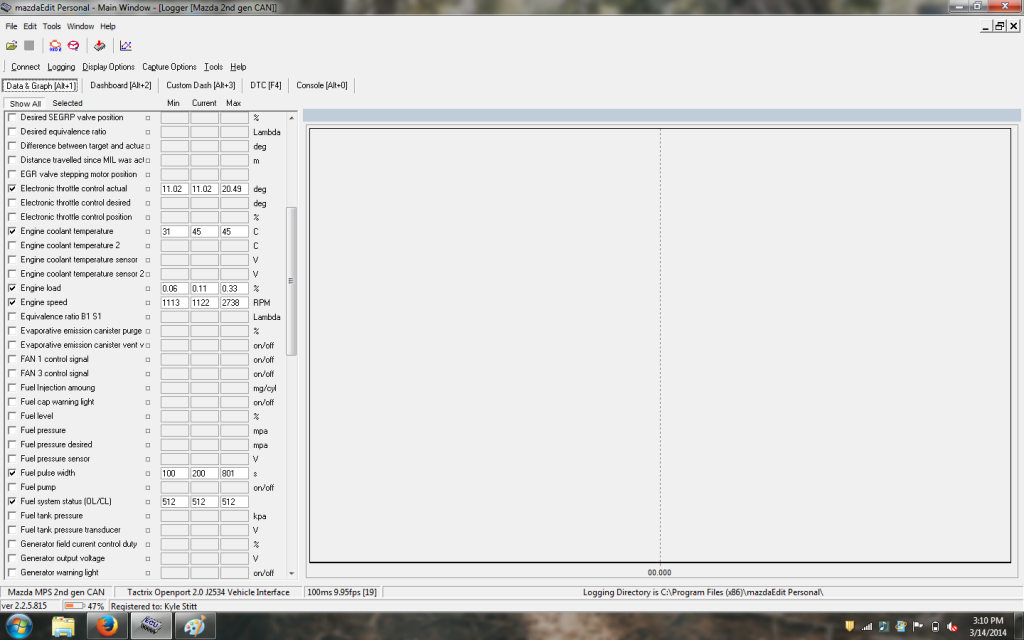
Task: Click the small square beside Fuel pump
Action: [148, 488]
